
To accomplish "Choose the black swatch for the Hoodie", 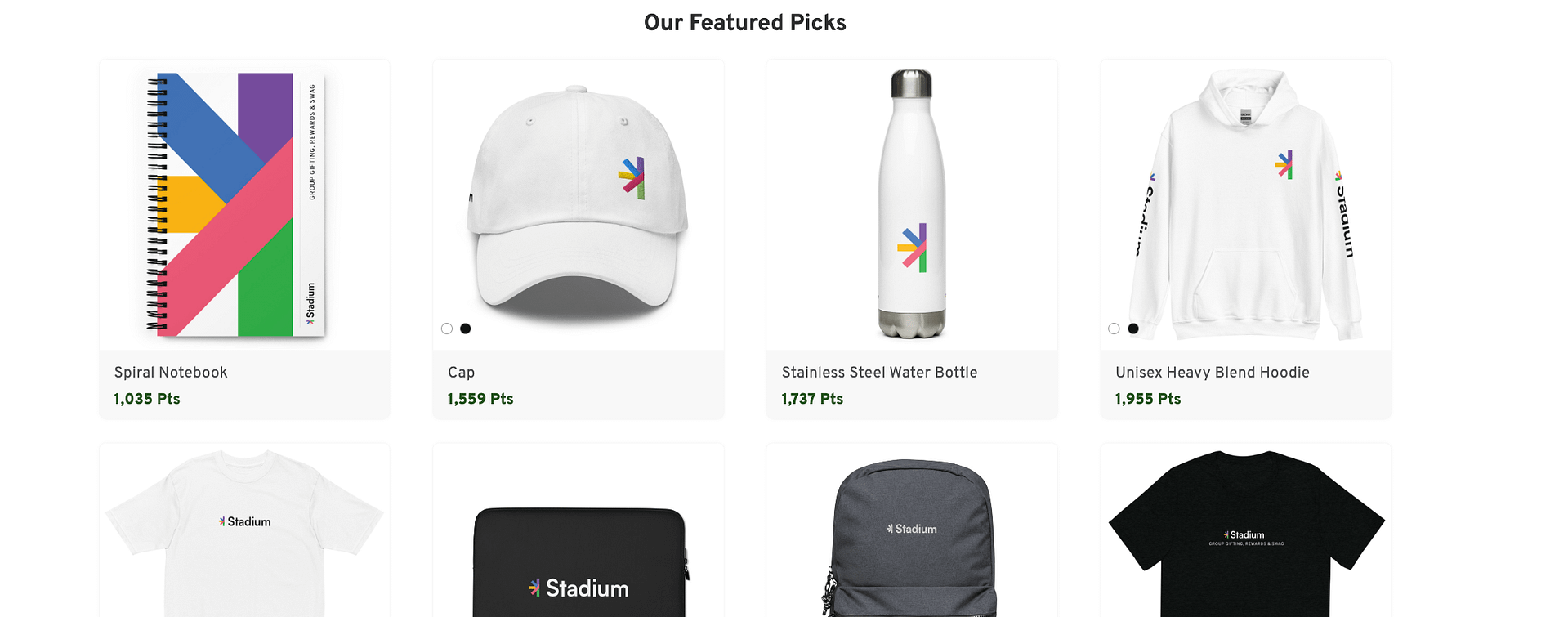I will [x=1133, y=329].
